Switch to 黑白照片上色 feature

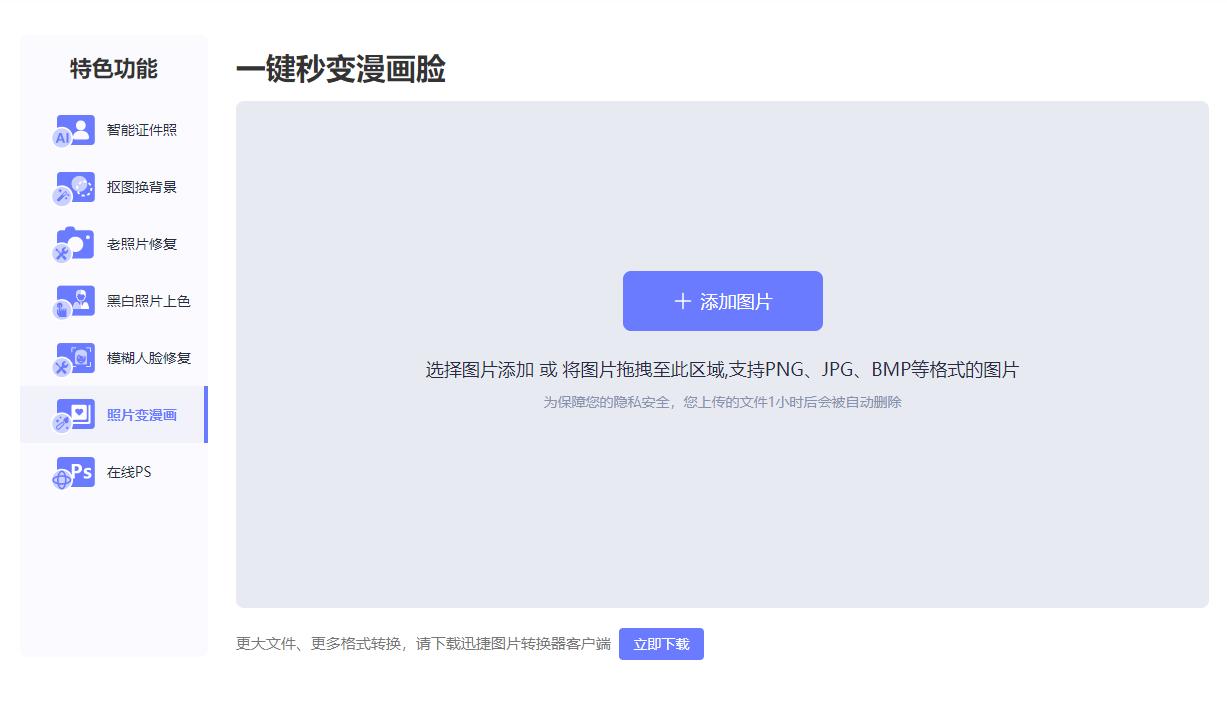pos(118,300)
